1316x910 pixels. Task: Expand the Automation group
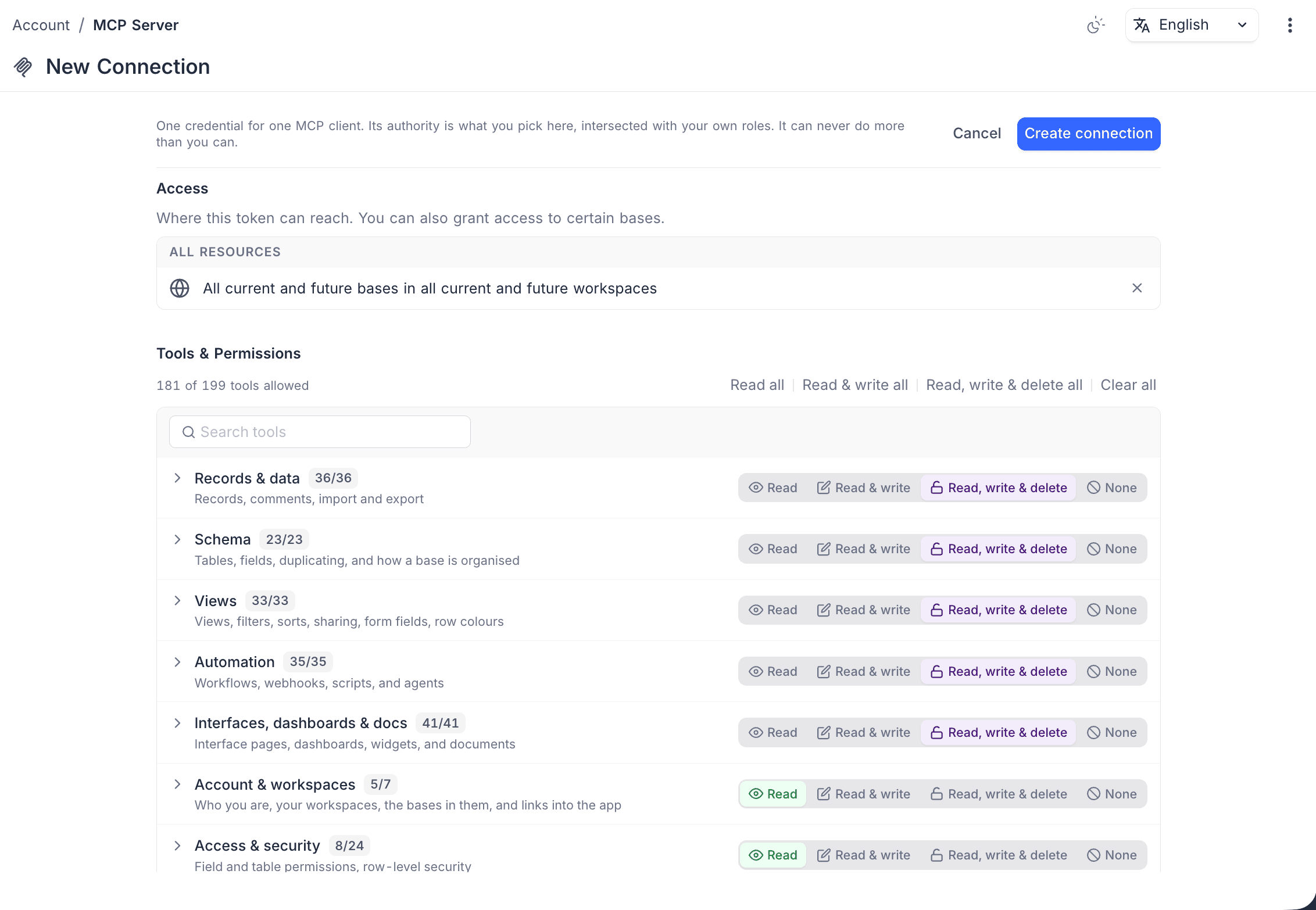(177, 662)
